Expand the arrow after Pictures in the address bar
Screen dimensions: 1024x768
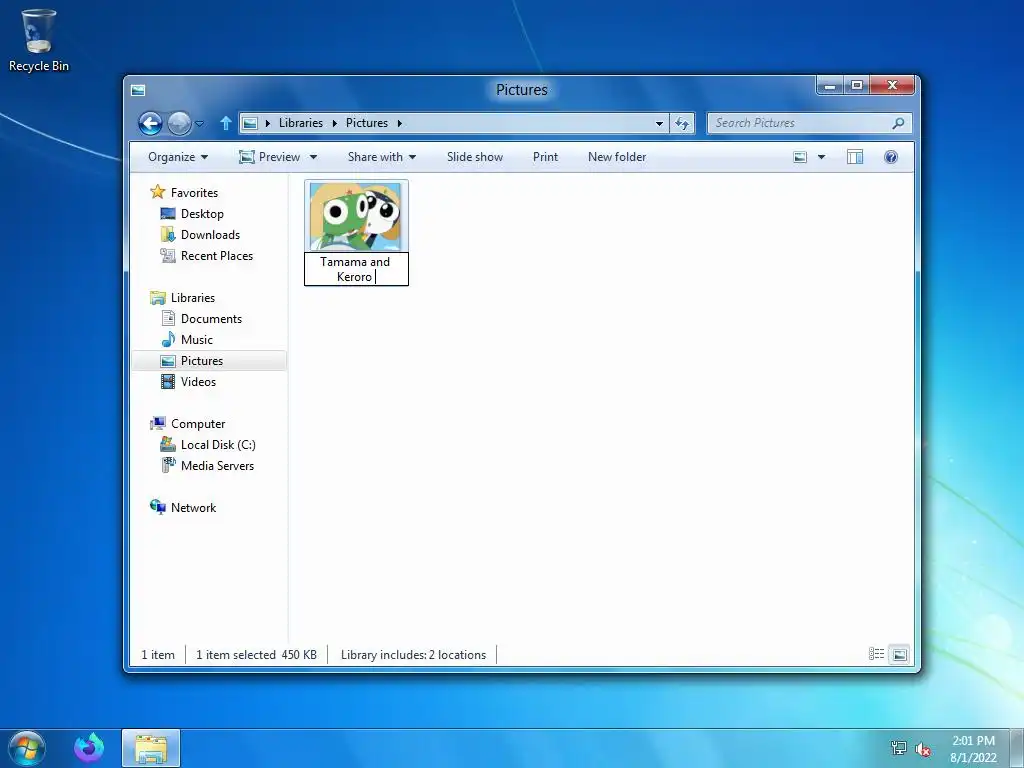[399, 123]
